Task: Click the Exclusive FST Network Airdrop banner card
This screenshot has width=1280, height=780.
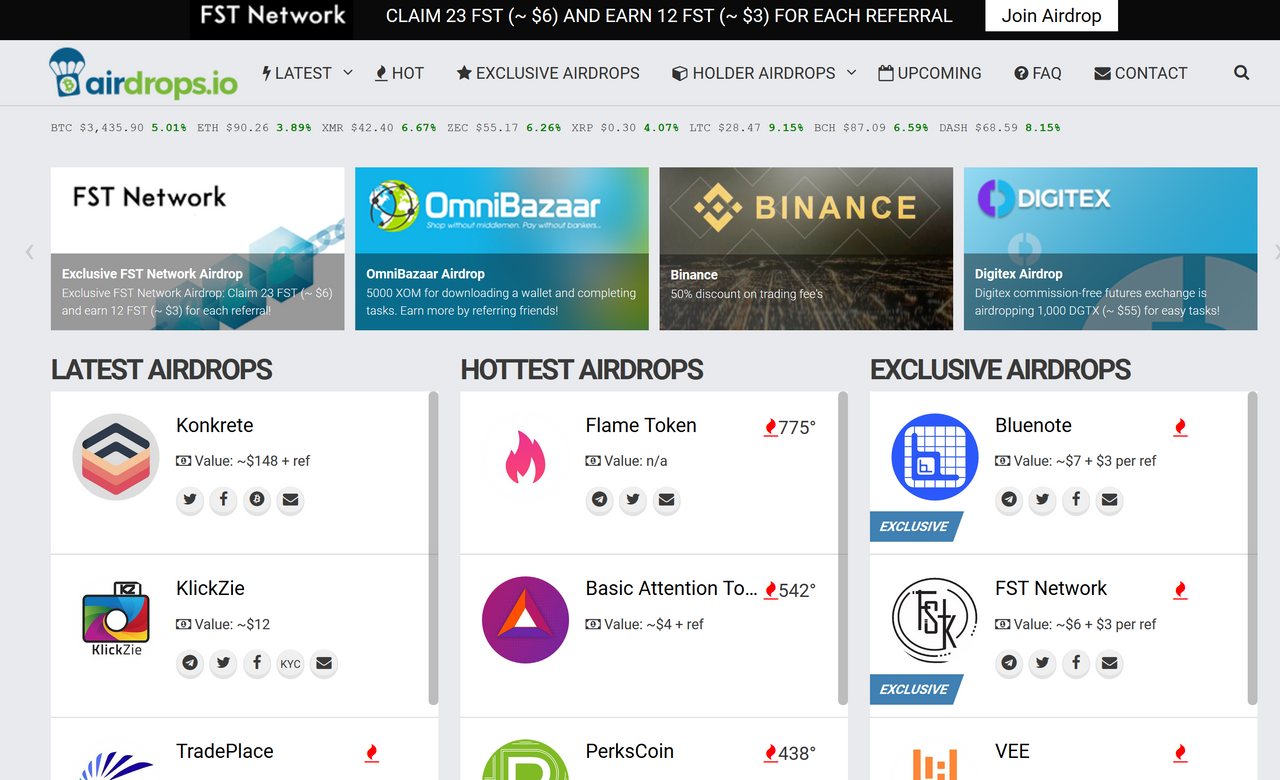Action: point(197,248)
